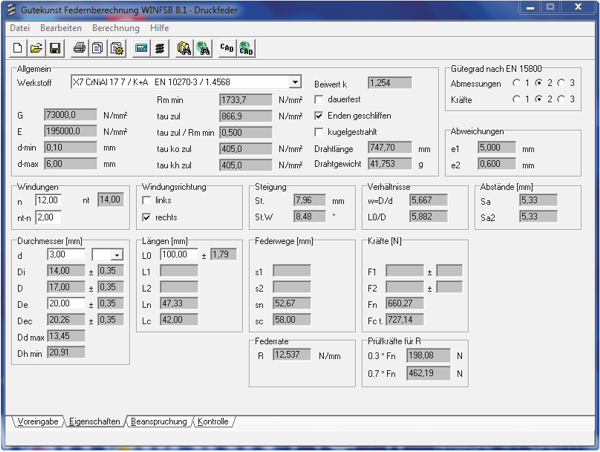Enable the dauerfest checkbox
The height and width of the screenshot is (452, 600).
pyautogui.click(x=320, y=100)
